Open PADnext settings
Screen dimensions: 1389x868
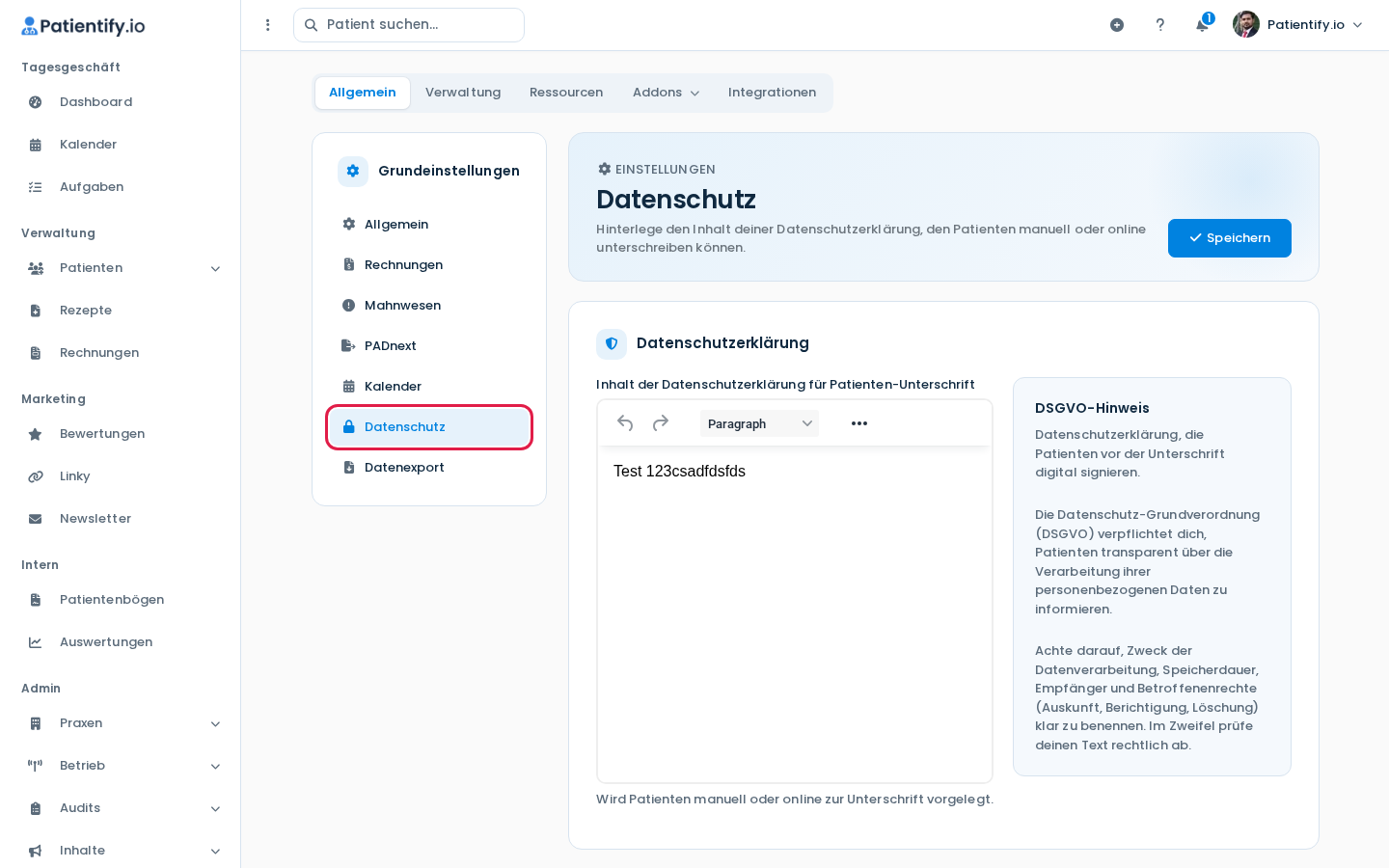click(429, 346)
